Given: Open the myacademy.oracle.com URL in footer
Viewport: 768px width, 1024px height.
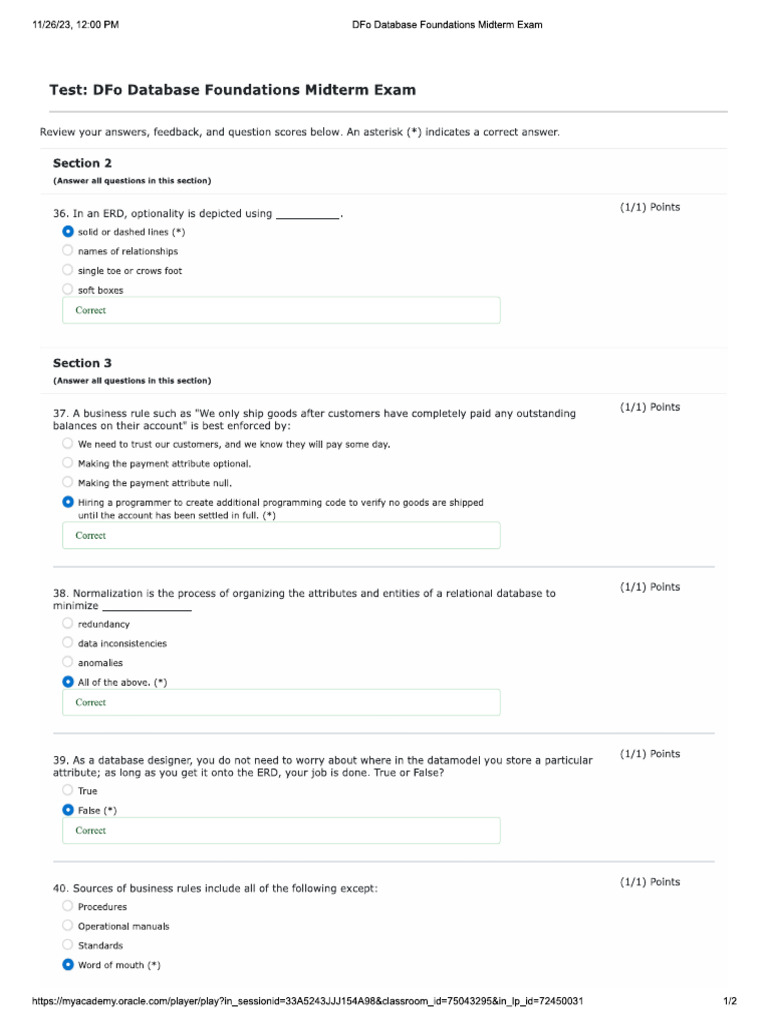Looking at the screenshot, I should point(307,1000).
